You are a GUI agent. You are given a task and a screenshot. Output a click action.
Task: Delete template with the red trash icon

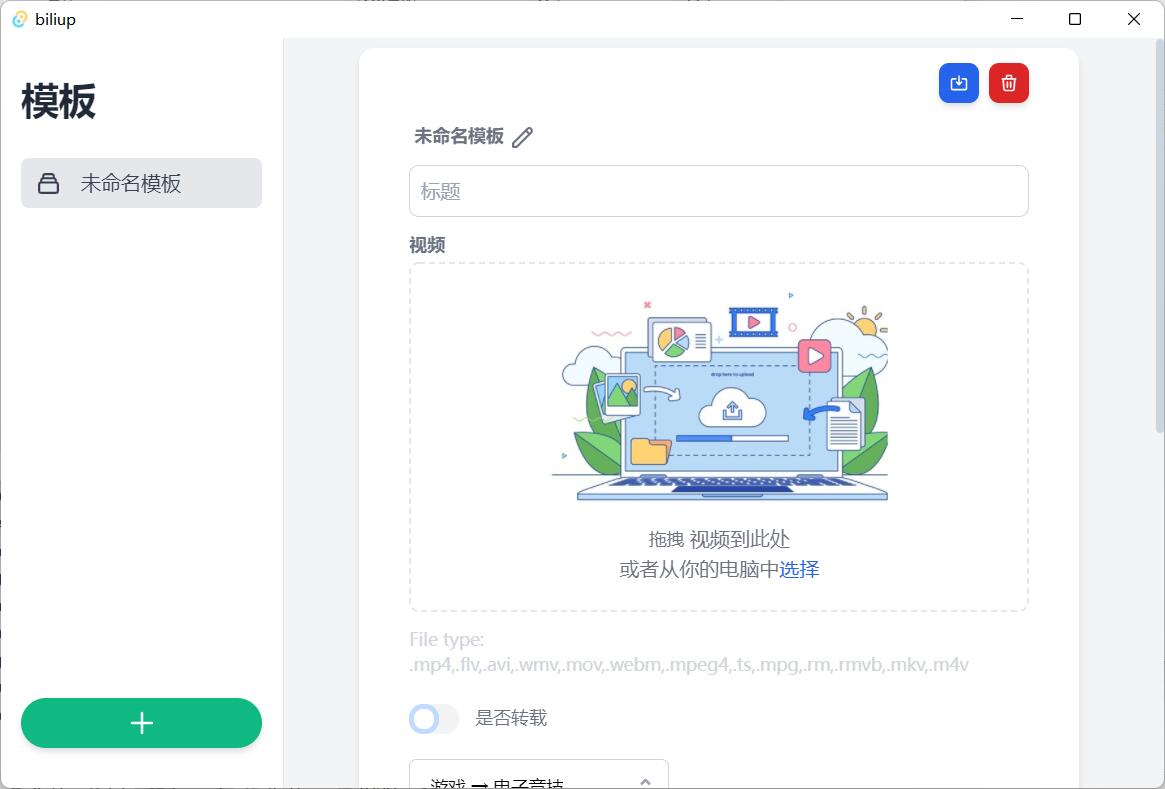(x=1008, y=83)
